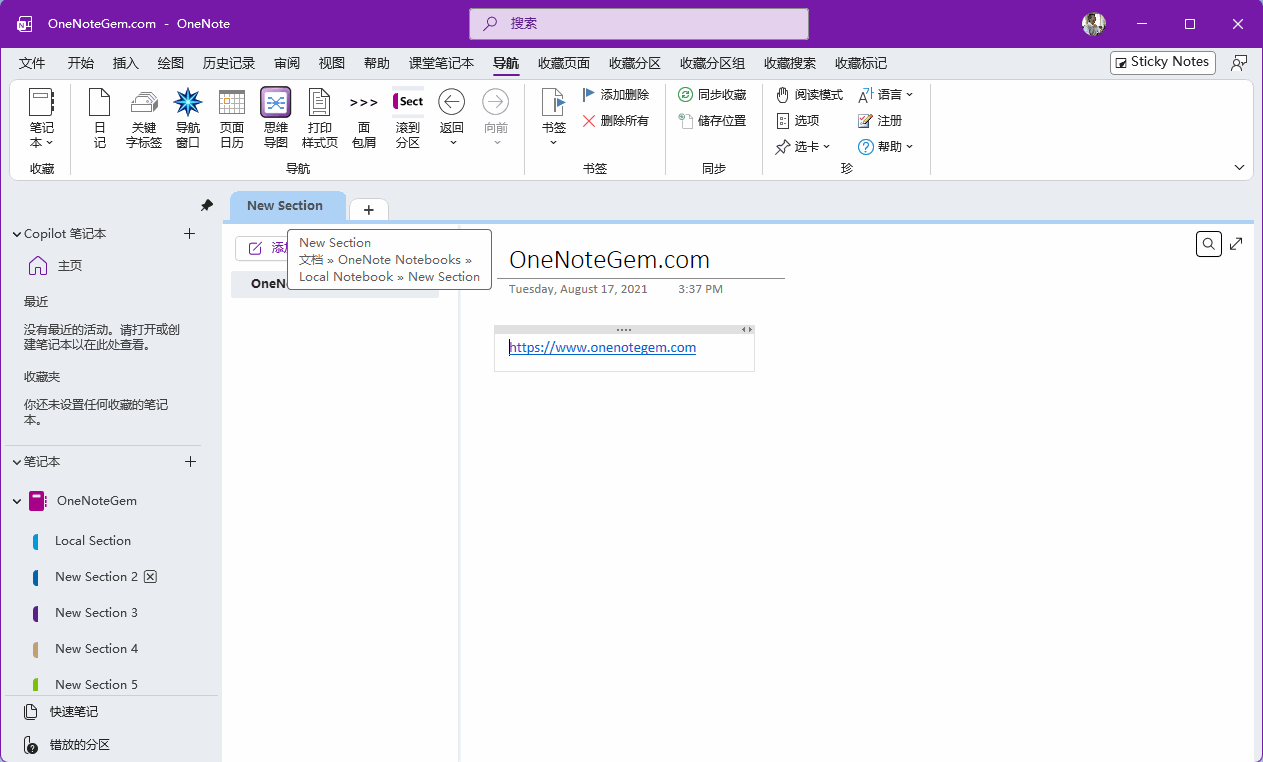
Task: Click the 打印样式页 icon
Action: click(x=320, y=118)
